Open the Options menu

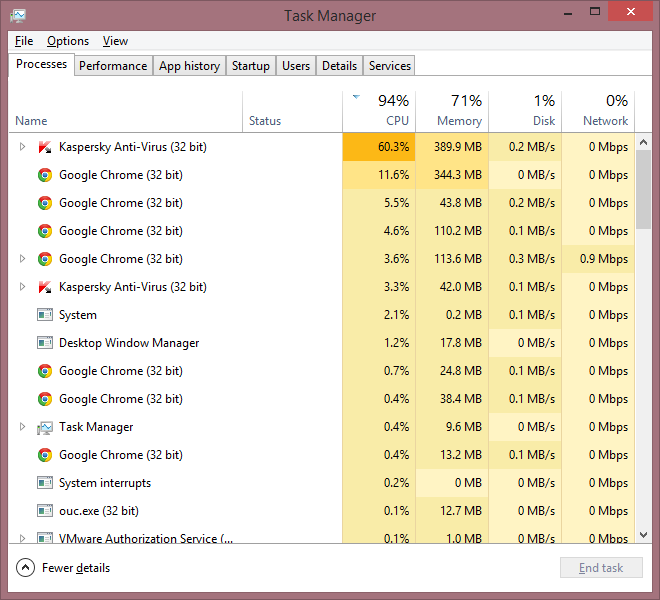point(68,41)
